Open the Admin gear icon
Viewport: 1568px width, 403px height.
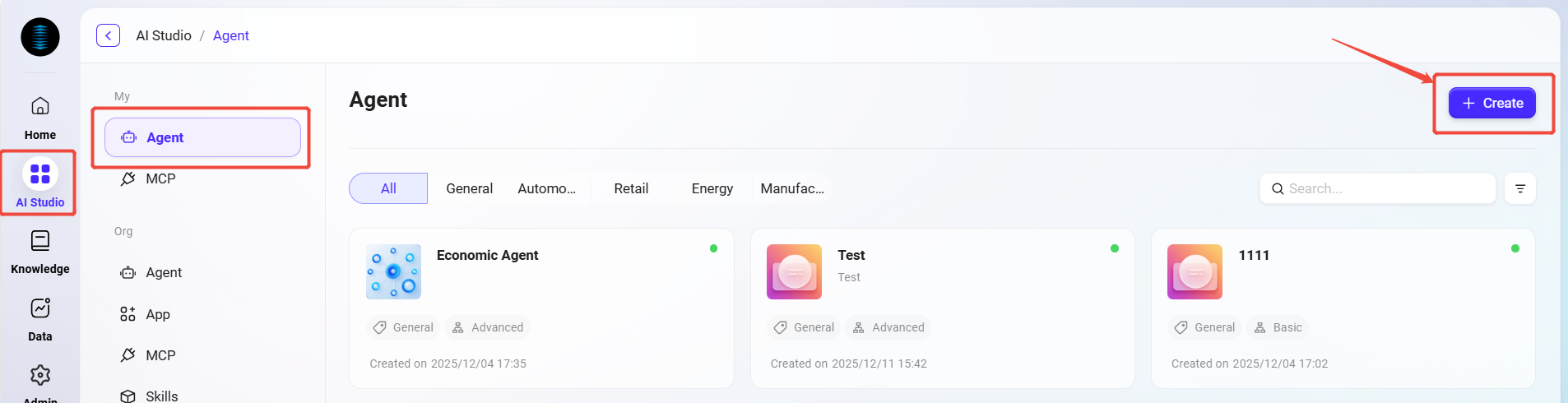click(39, 376)
